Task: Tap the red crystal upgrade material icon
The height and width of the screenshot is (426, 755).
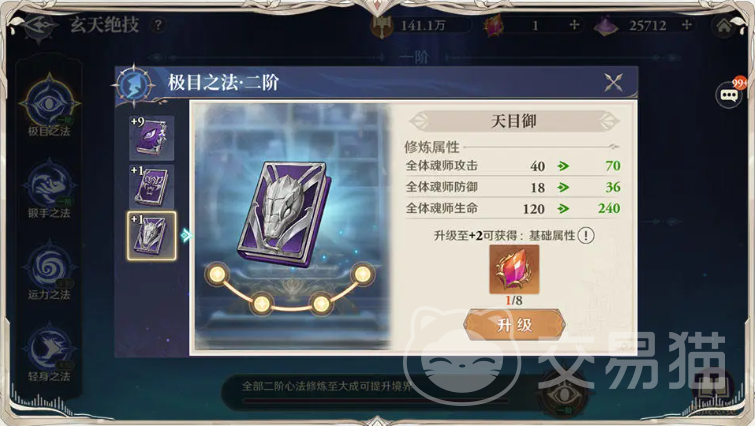Action: tap(514, 270)
